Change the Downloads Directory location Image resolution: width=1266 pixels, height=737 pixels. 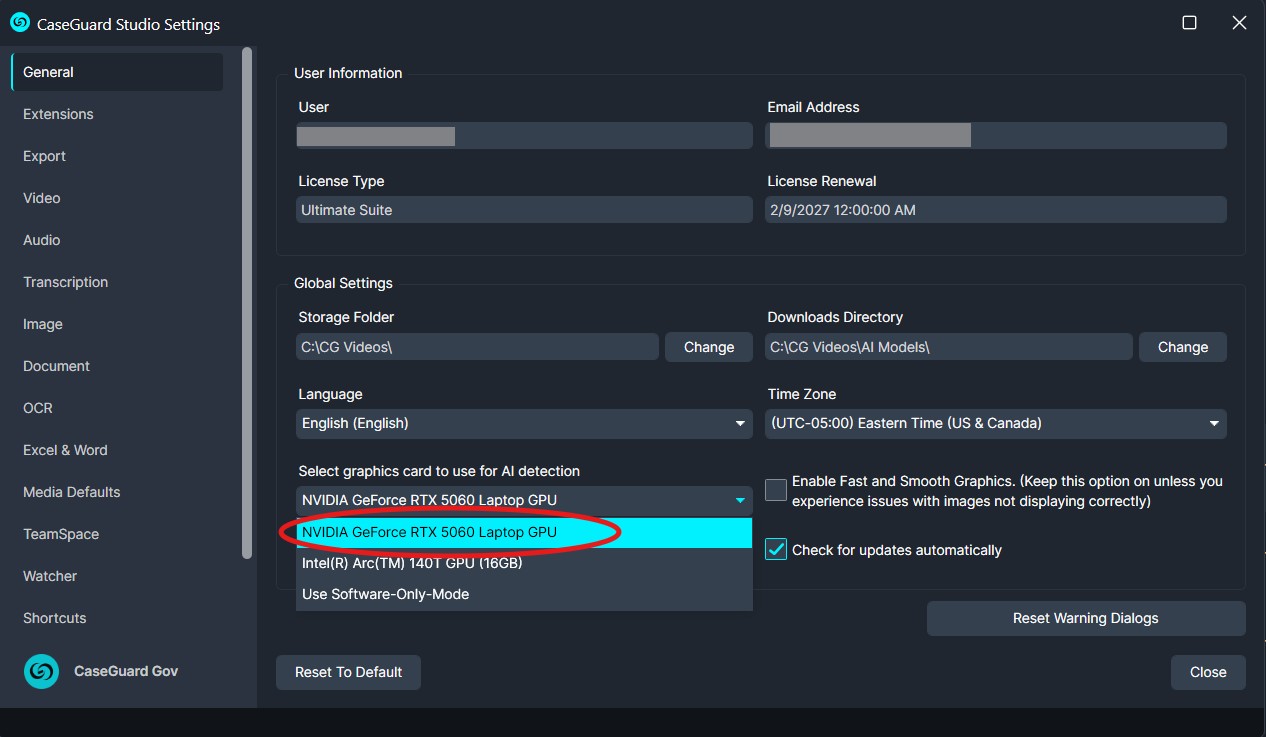[1183, 347]
